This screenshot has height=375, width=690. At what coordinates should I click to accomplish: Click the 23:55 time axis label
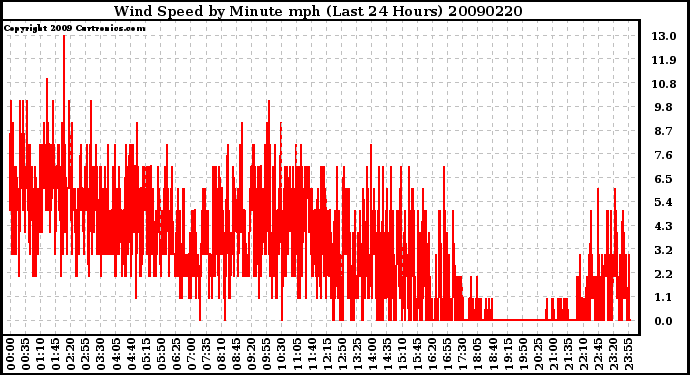click(x=628, y=354)
